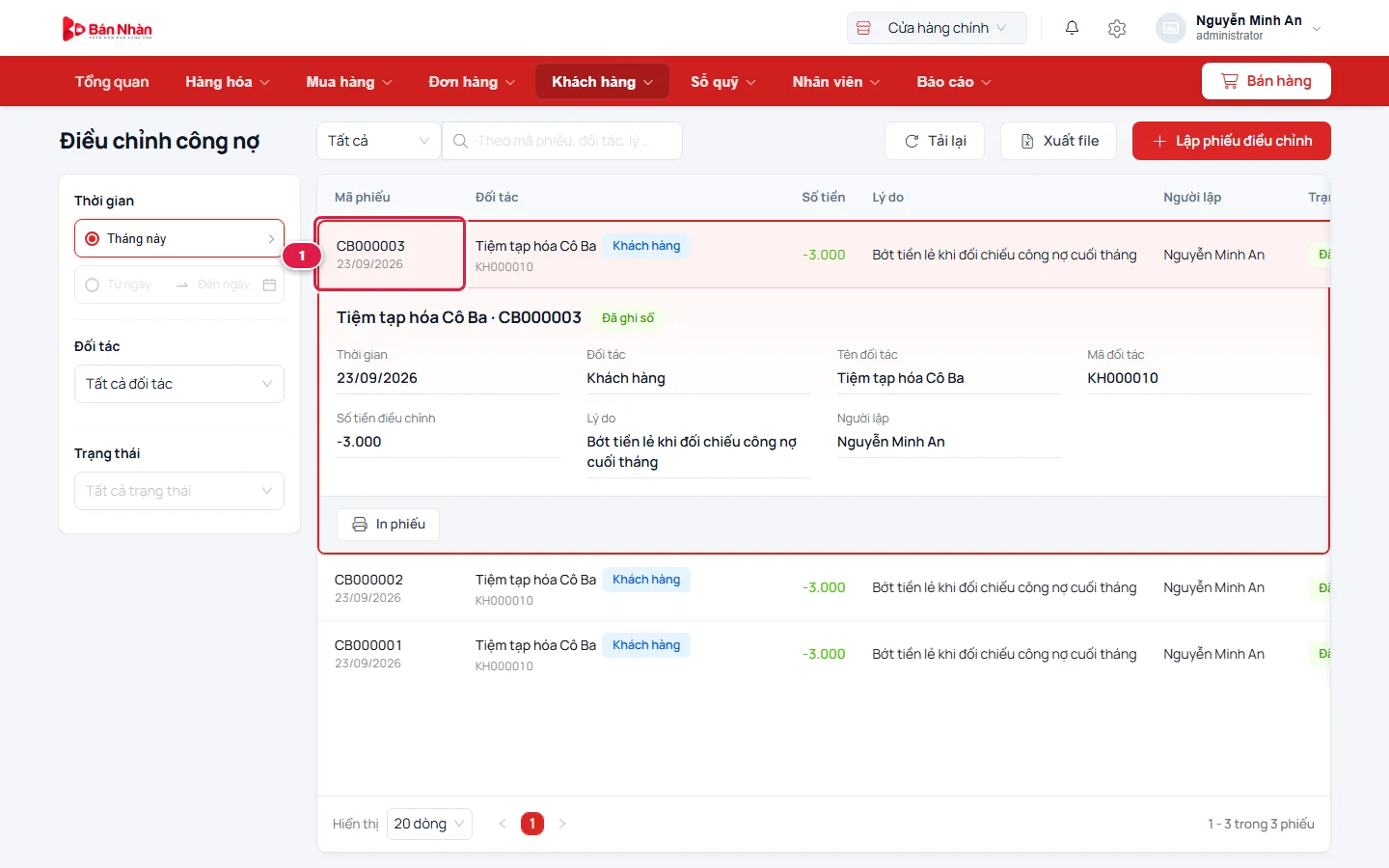Image resolution: width=1389 pixels, height=868 pixels.
Task: Click the search field for vouchers
Action: tap(562, 141)
